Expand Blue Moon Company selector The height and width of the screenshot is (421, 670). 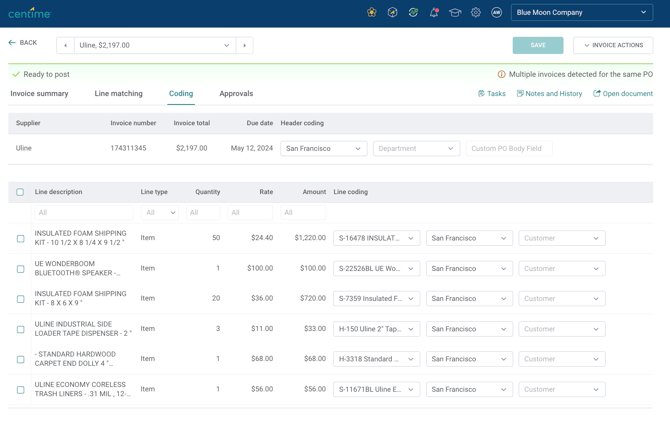[x=582, y=12]
